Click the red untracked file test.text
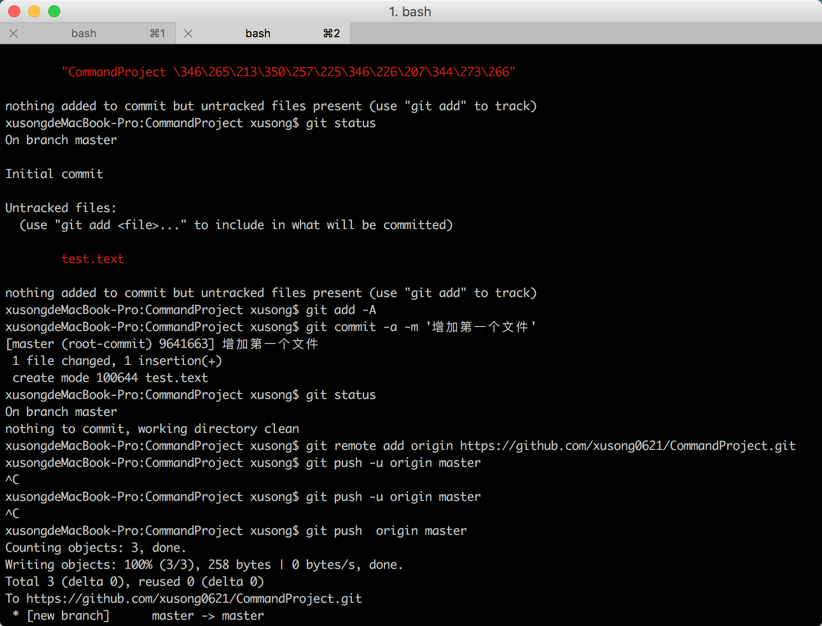 click(93, 258)
